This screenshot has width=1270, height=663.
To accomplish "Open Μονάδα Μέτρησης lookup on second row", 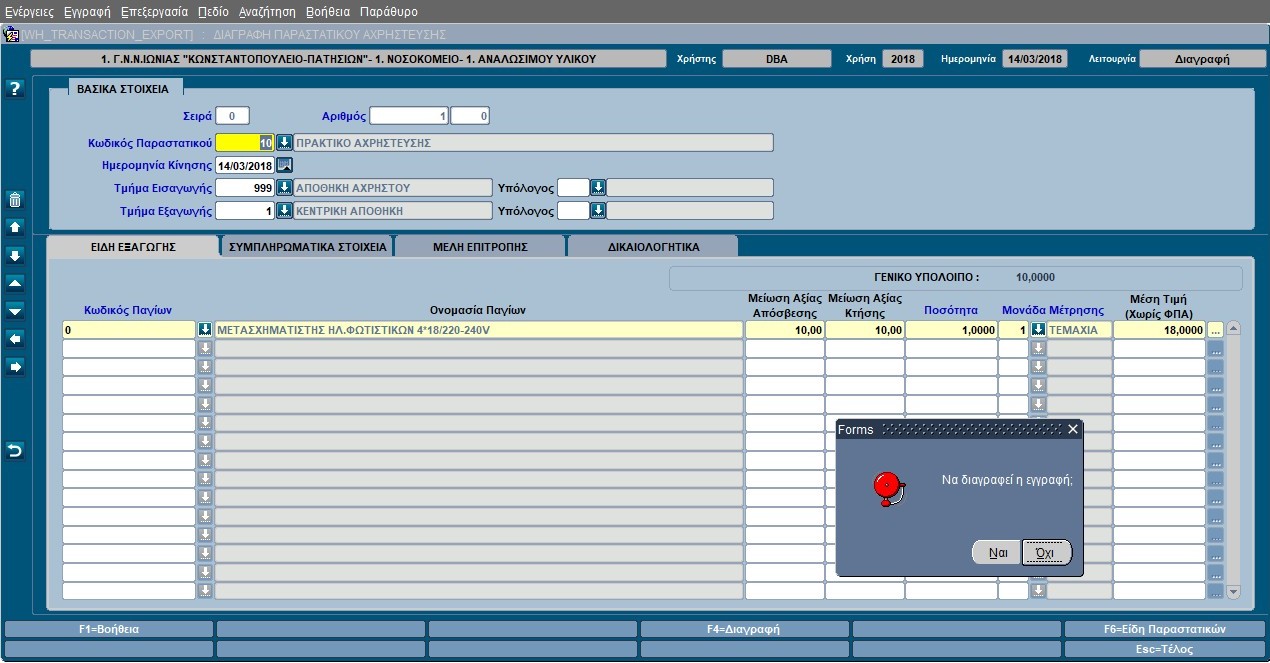I will (x=1038, y=348).
